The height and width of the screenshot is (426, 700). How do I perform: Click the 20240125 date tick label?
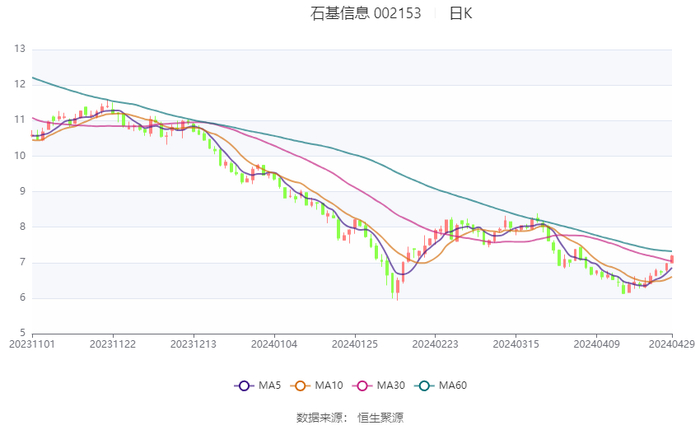(x=353, y=343)
